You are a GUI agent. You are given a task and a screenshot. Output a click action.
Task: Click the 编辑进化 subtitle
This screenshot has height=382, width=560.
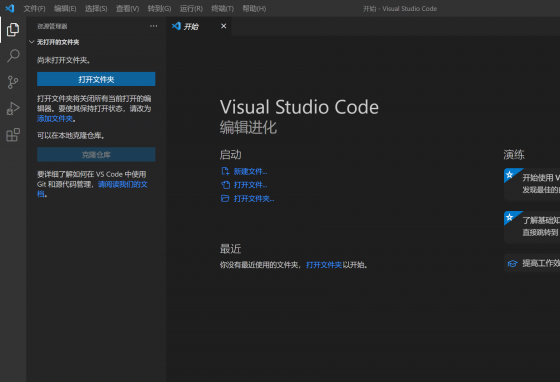(x=248, y=127)
